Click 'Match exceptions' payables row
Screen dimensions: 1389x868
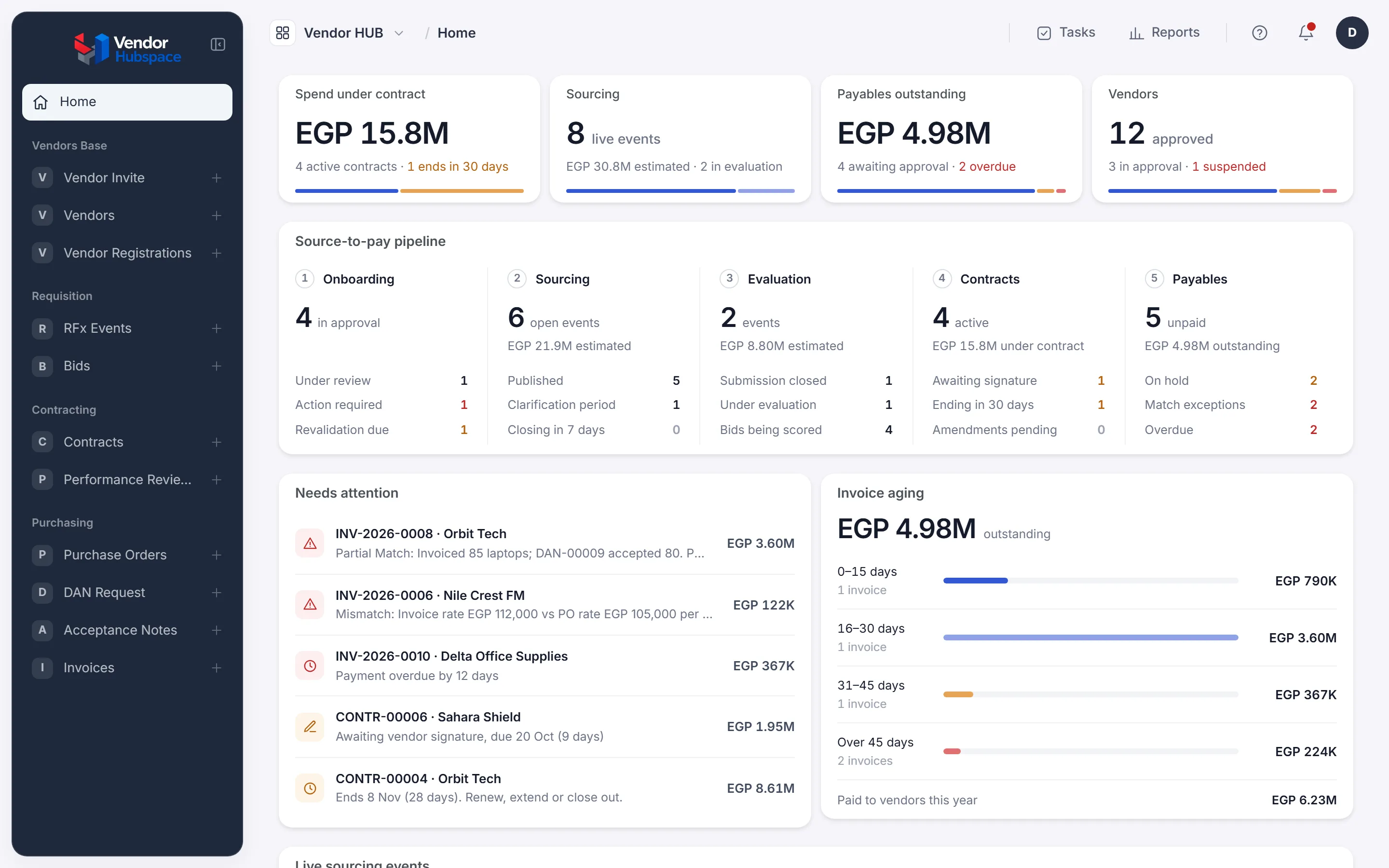point(1231,405)
